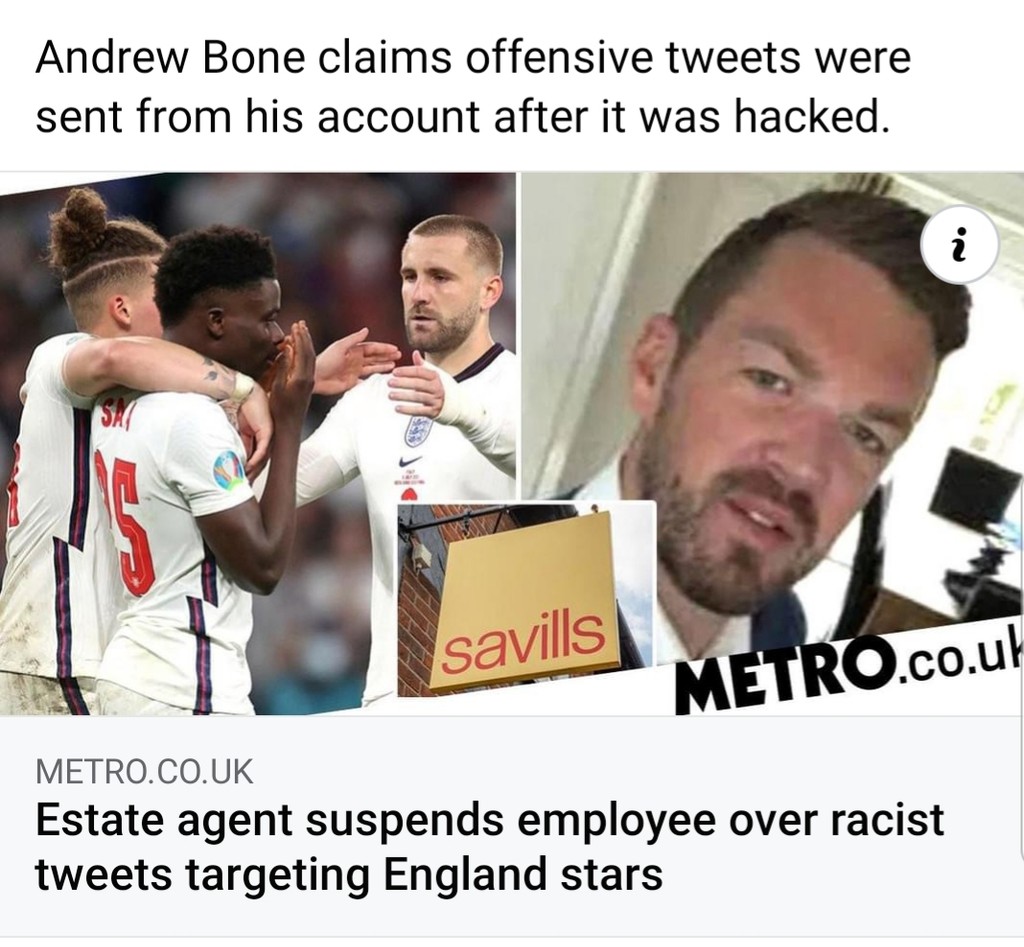The width and height of the screenshot is (1024, 947).
Task: Click the METRO.CO.UK source label
Action: (144, 771)
